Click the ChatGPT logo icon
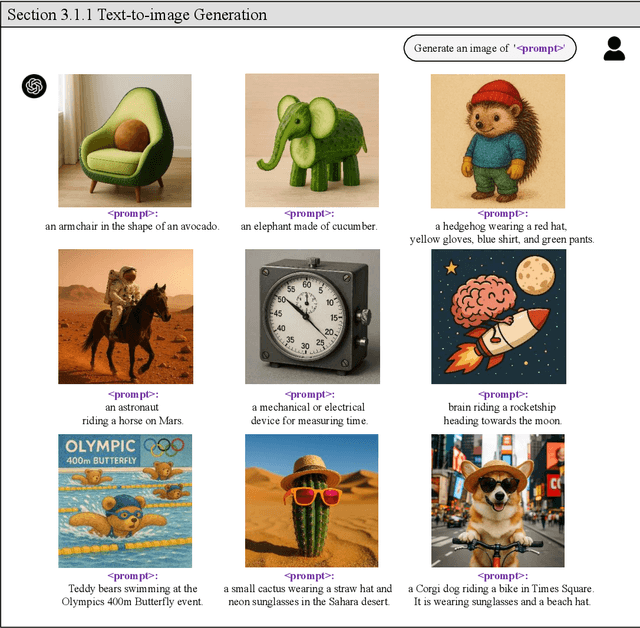 click(x=35, y=87)
